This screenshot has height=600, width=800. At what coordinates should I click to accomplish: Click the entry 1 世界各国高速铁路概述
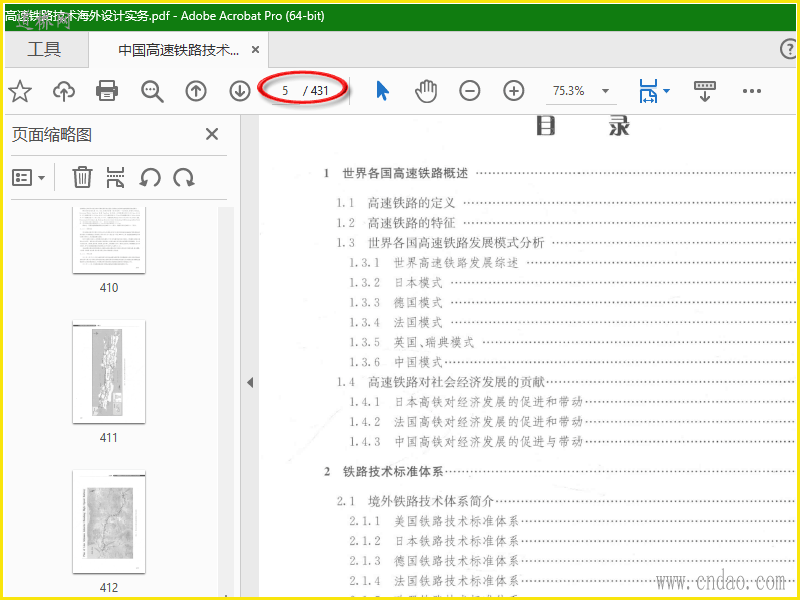coord(396,173)
